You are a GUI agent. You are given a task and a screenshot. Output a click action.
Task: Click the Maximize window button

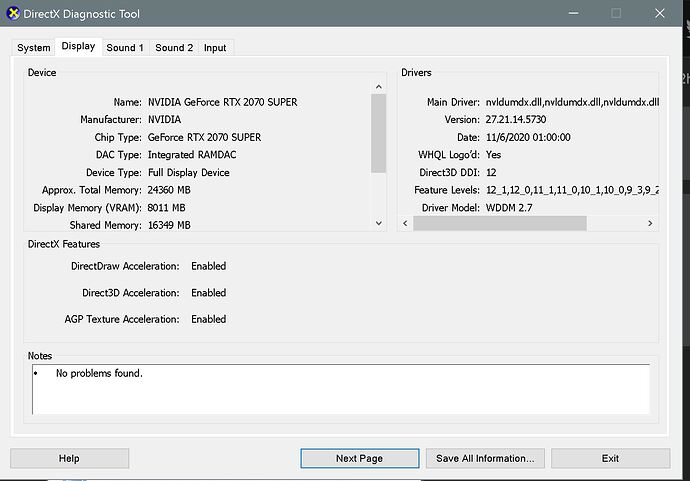[616, 13]
